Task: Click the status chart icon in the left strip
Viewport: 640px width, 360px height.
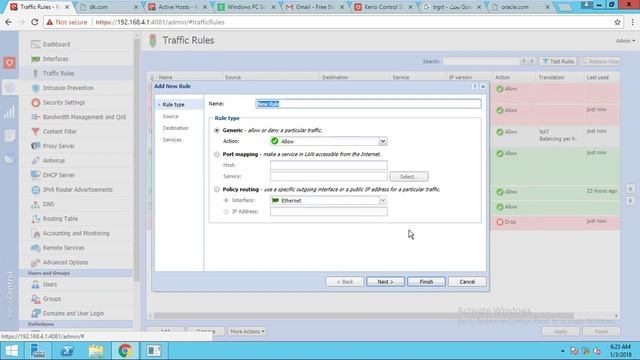Action: pos(9,112)
